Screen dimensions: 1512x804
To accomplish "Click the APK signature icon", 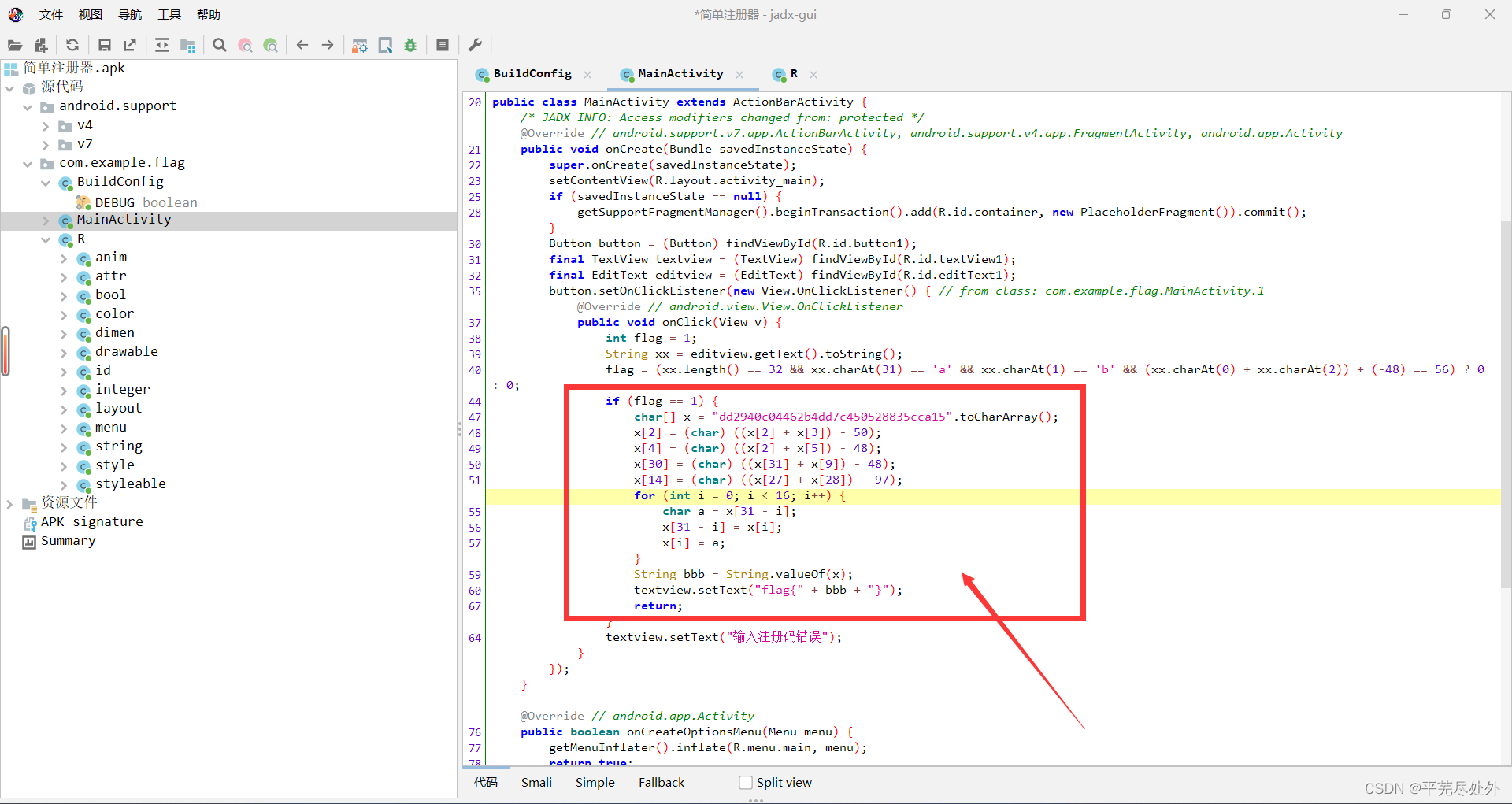I will tap(30, 523).
